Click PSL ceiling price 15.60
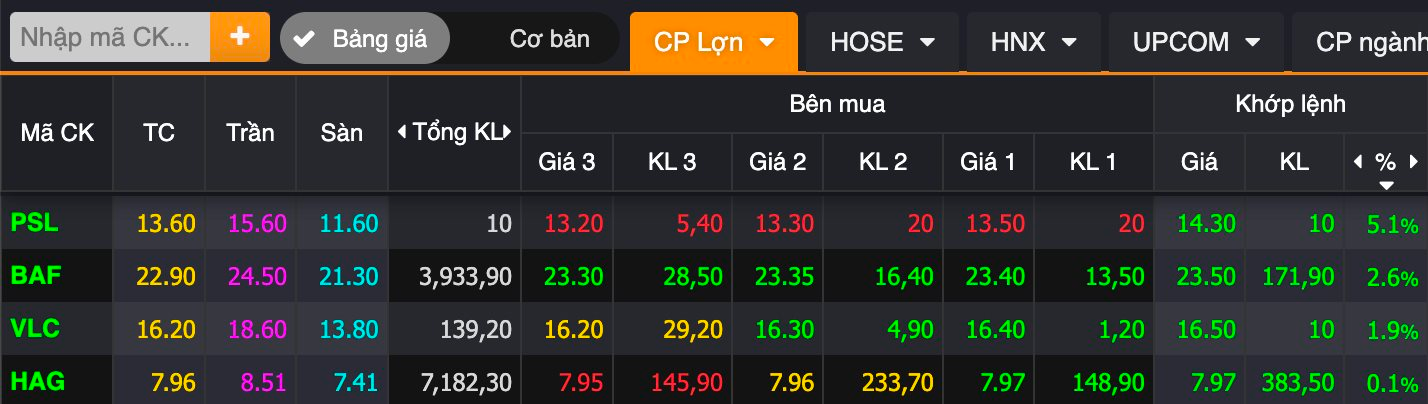1428x404 pixels. coord(258,223)
